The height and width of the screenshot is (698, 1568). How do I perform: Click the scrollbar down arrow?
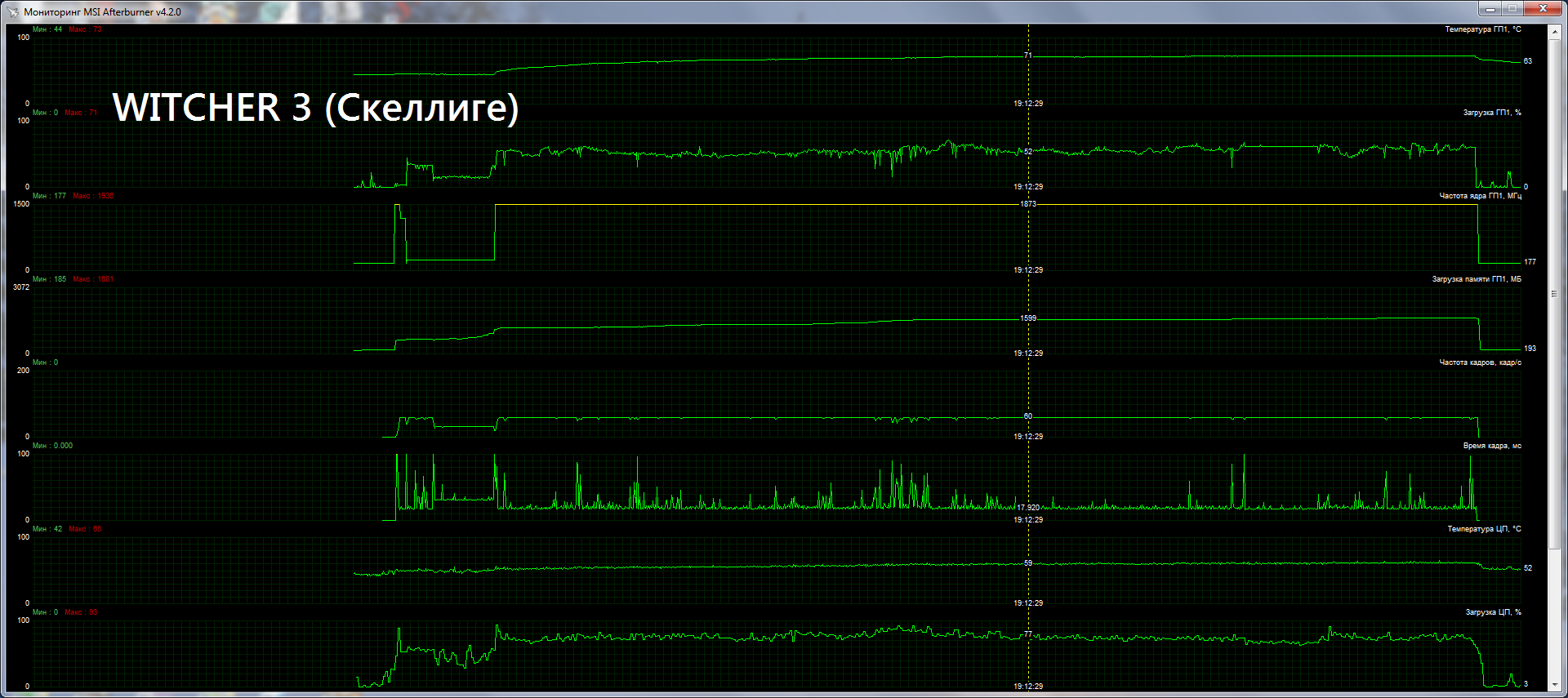(1555, 685)
